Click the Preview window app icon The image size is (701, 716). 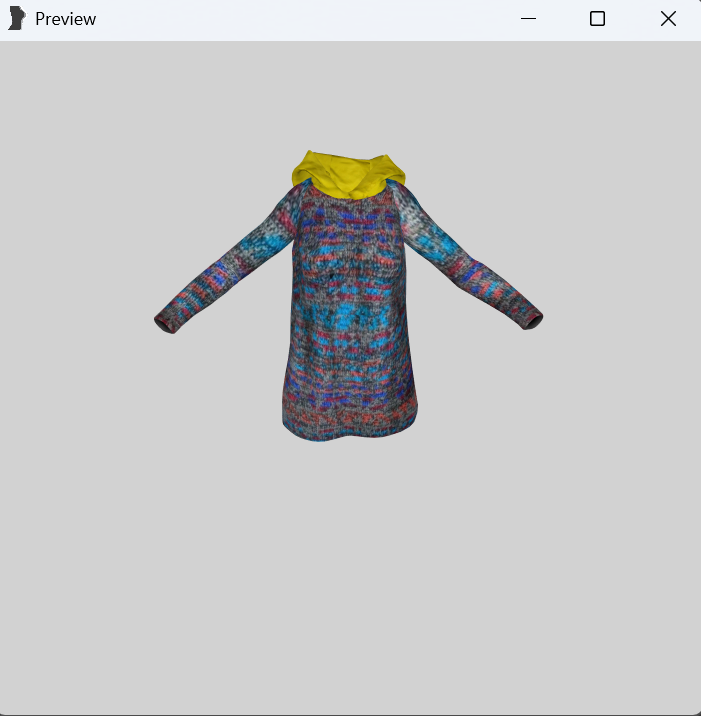click(x=16, y=19)
